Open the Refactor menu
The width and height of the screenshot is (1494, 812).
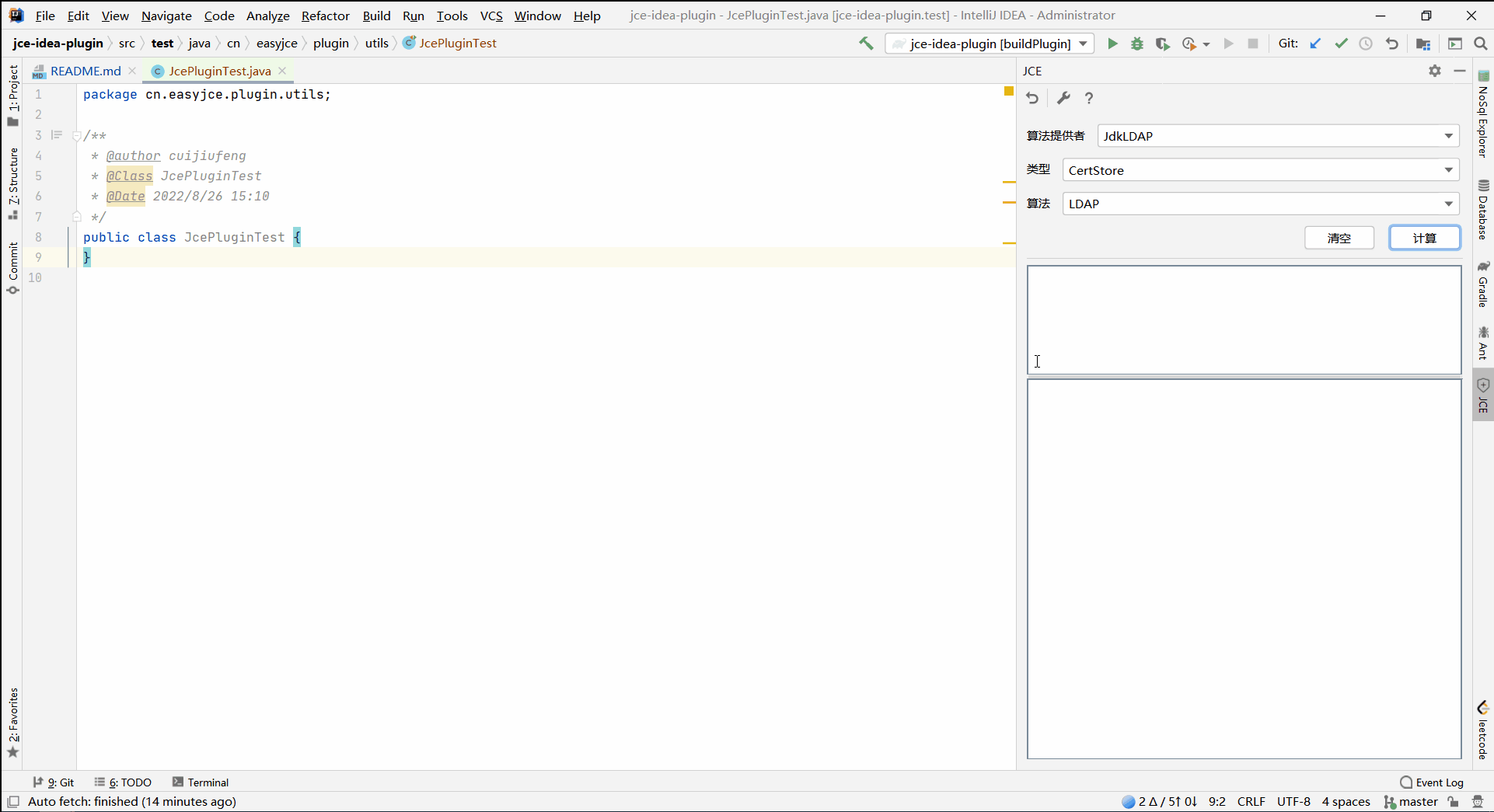pos(325,16)
